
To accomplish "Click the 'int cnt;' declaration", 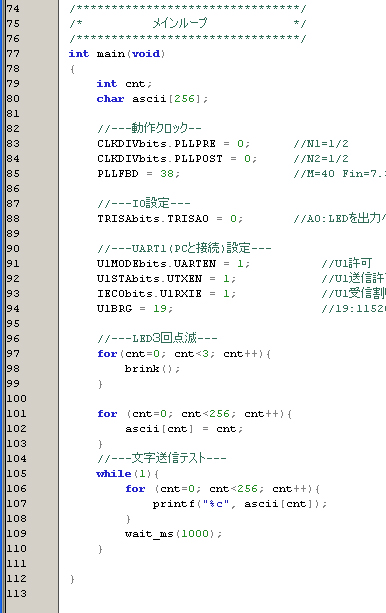I will click(x=124, y=84).
